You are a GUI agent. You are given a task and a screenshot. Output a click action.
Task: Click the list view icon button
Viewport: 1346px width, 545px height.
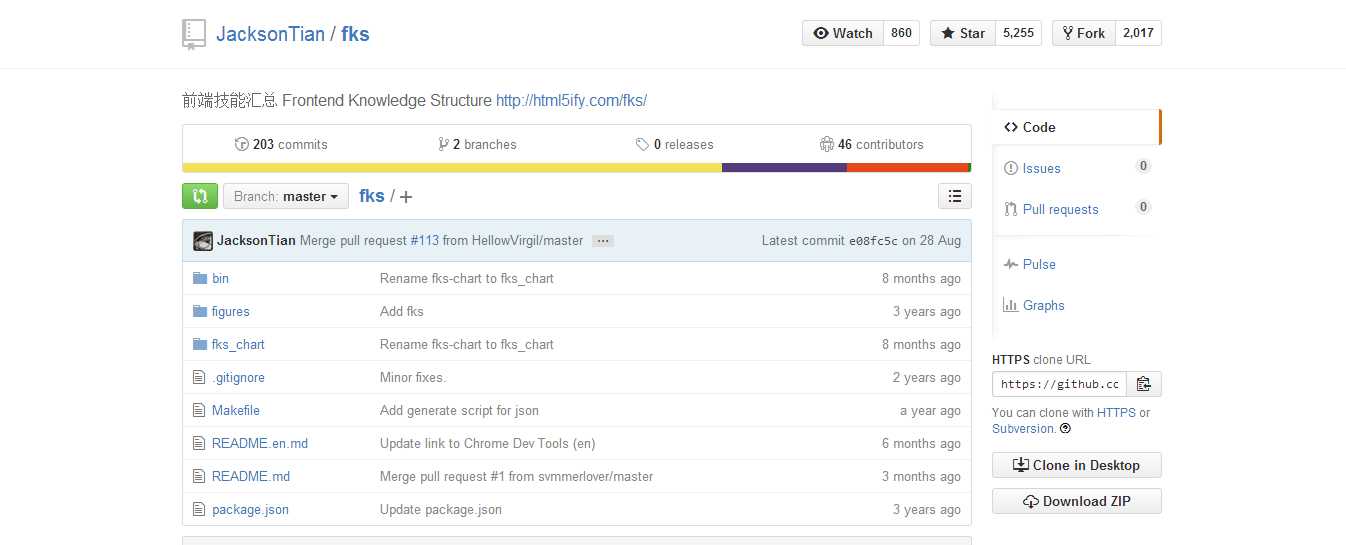(x=955, y=196)
